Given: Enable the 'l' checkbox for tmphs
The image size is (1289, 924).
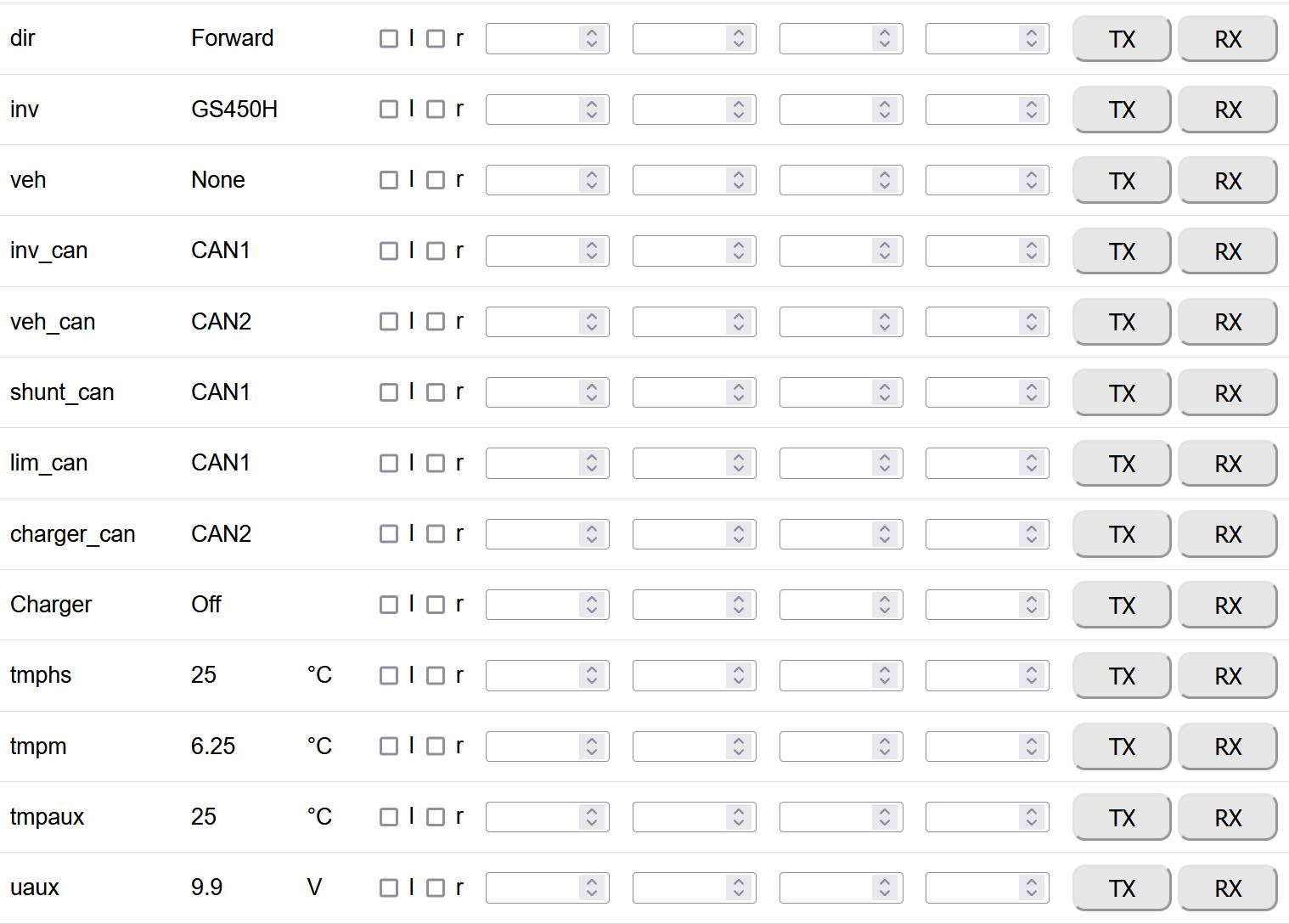Looking at the screenshot, I should pyautogui.click(x=389, y=675).
